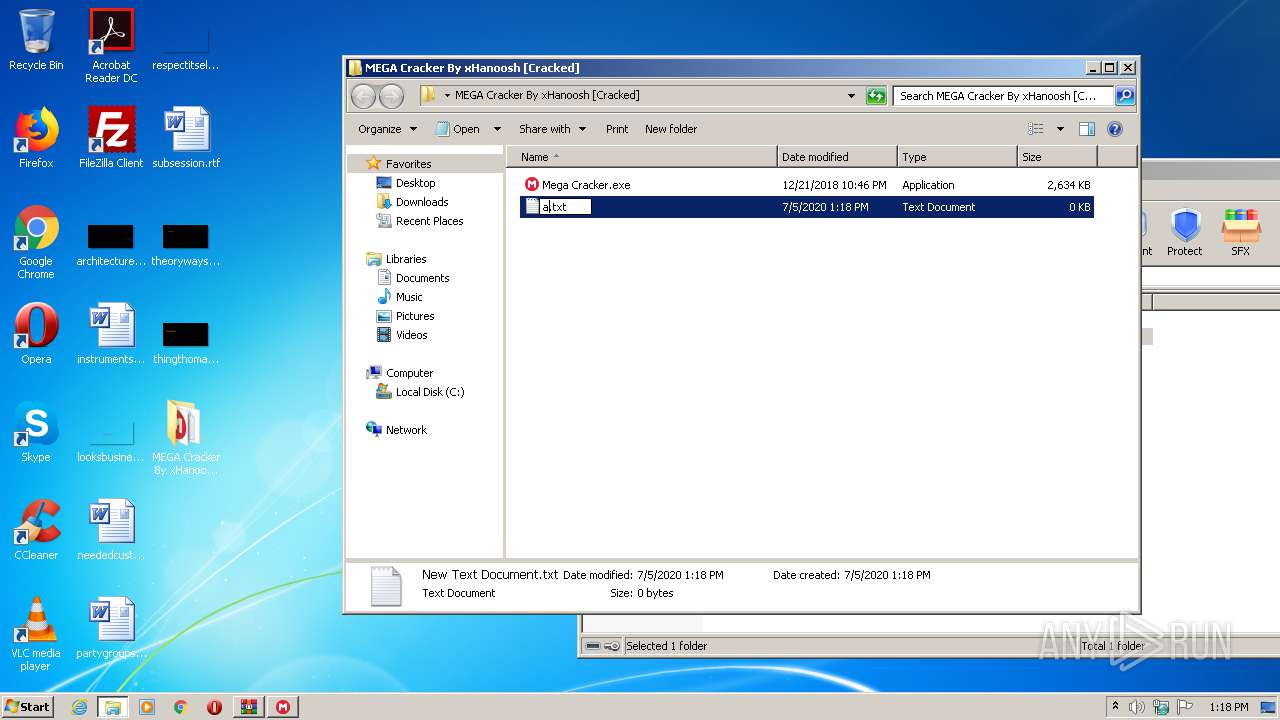The width and height of the screenshot is (1280, 720).
Task: Open Windows Media Player taskbar icon
Action: coord(147,707)
